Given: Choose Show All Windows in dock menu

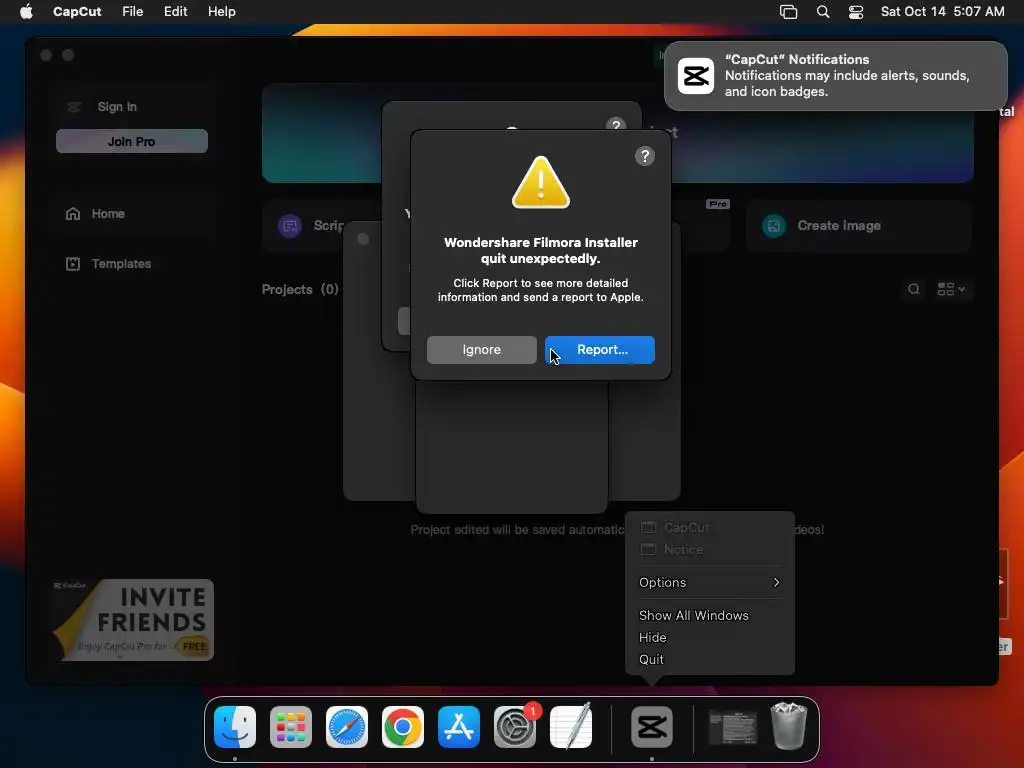Looking at the screenshot, I should pos(710,615).
